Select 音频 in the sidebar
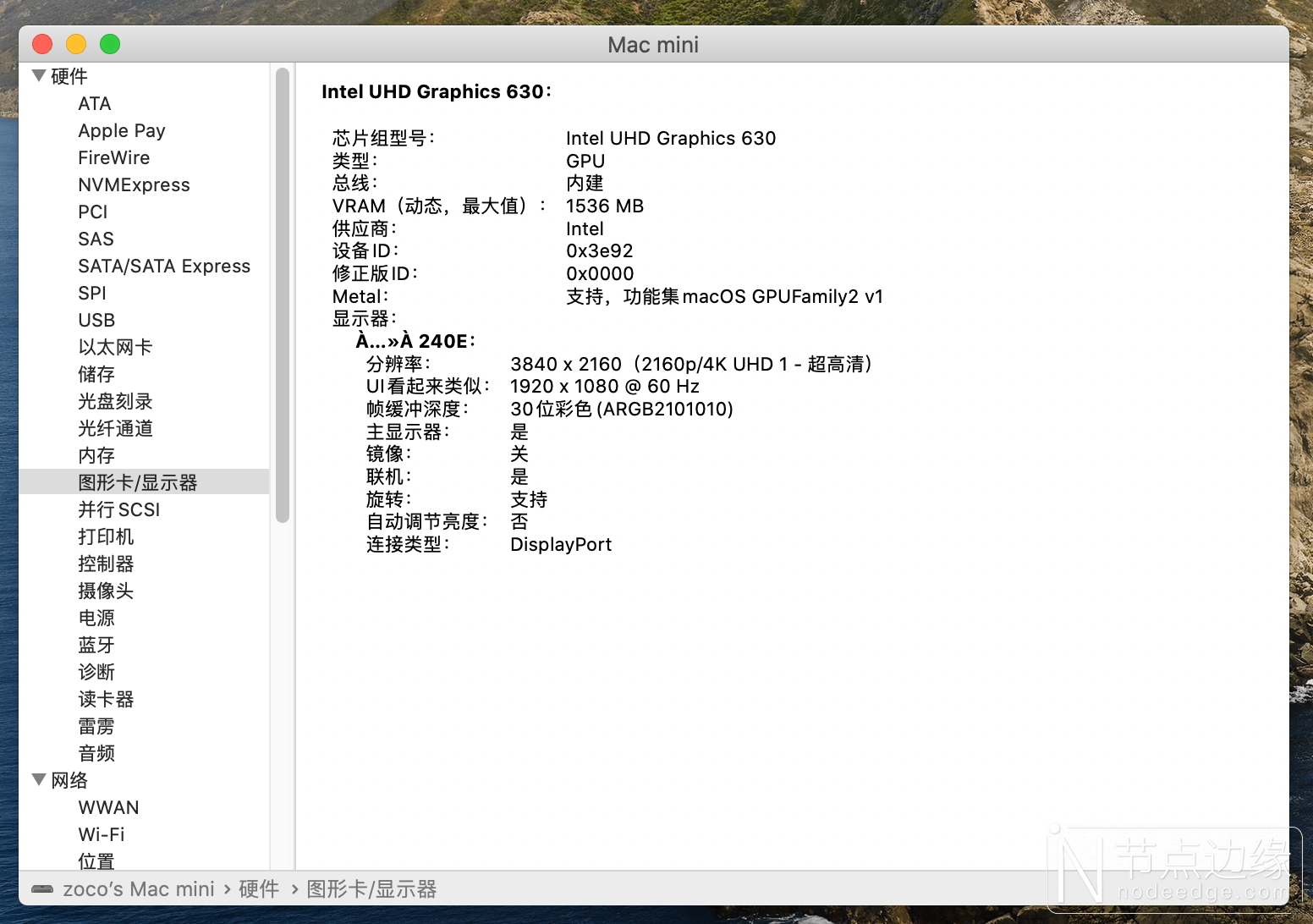This screenshot has width=1313, height=924. (x=96, y=753)
